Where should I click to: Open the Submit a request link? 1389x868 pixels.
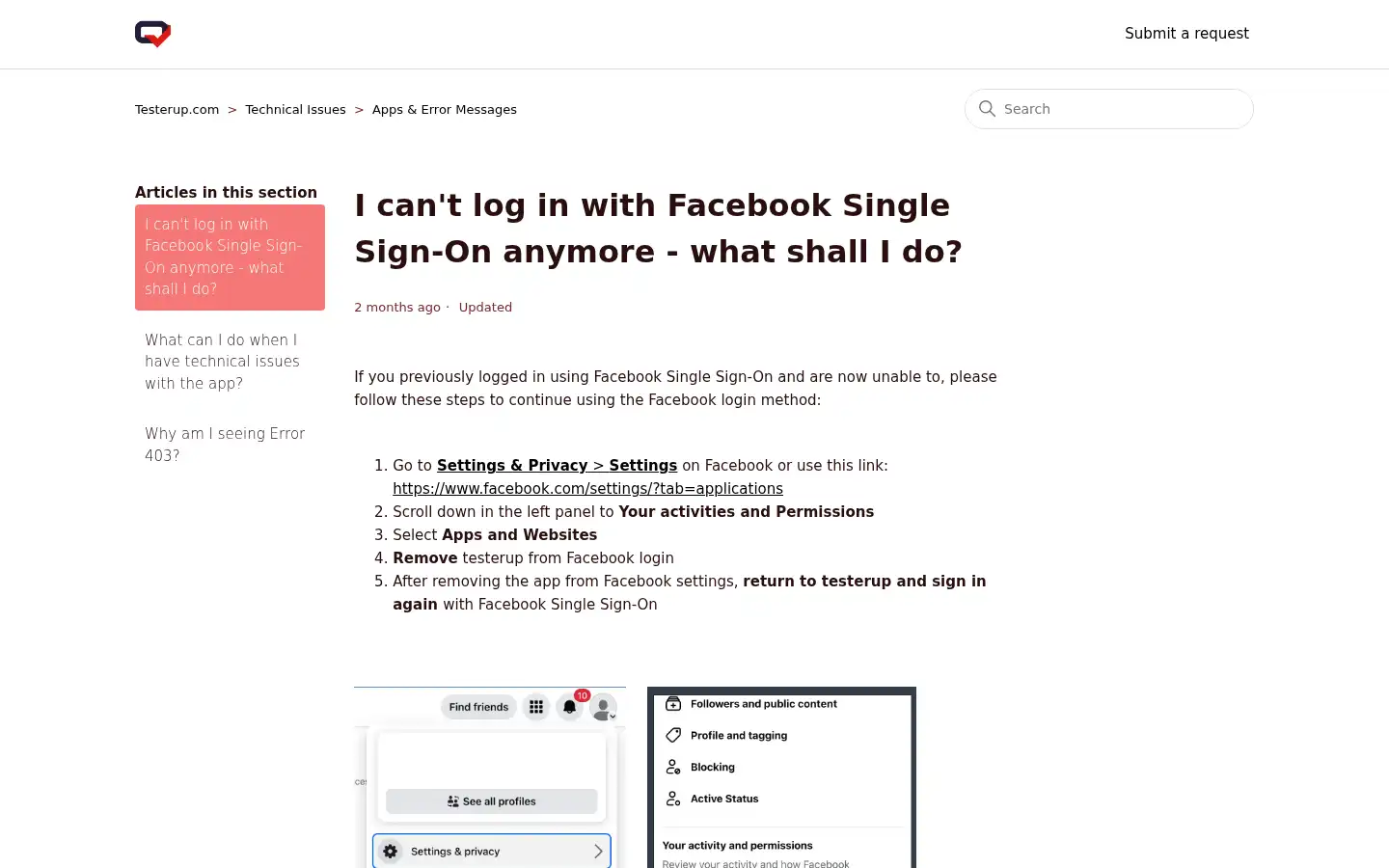tap(1186, 34)
